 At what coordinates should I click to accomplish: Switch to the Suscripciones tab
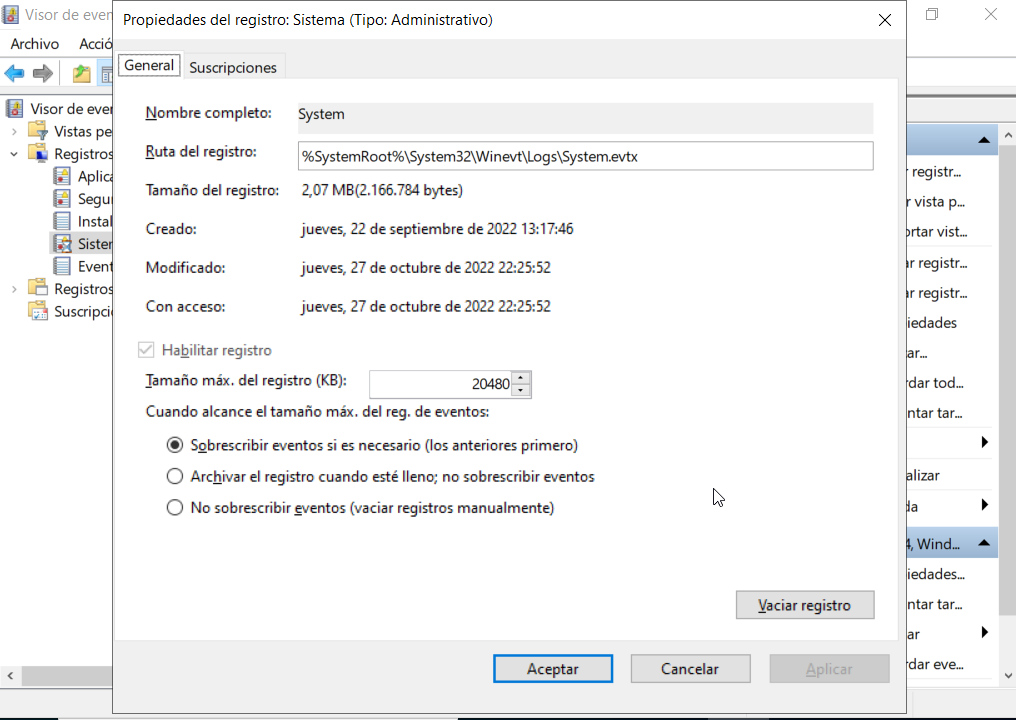pos(233,67)
